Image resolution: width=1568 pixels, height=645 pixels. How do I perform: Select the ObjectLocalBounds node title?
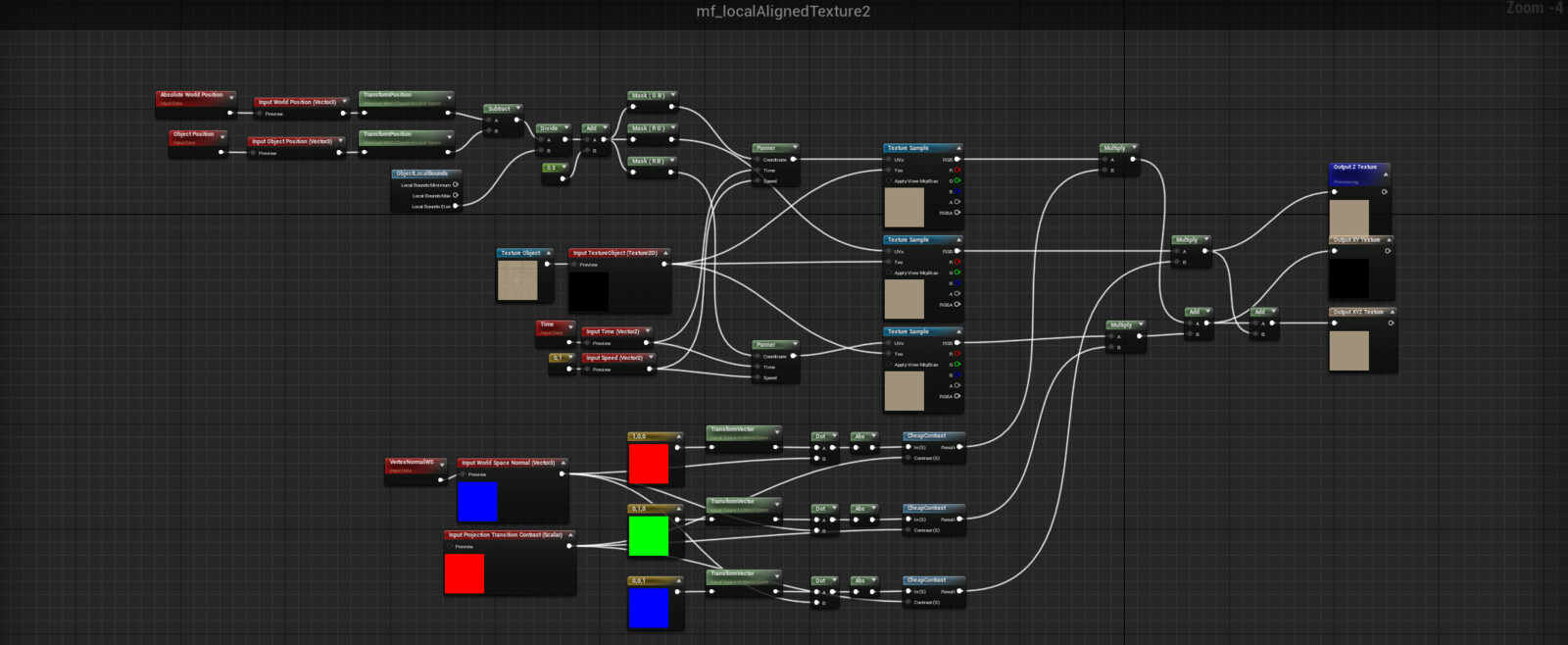click(421, 174)
